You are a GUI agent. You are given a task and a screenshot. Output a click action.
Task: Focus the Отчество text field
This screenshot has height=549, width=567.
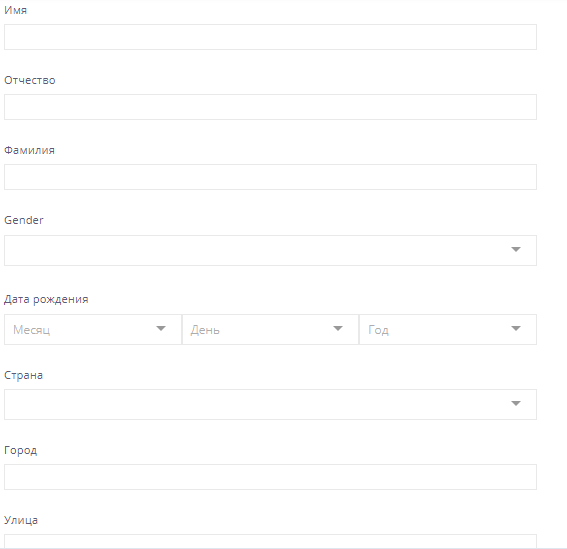click(270, 107)
